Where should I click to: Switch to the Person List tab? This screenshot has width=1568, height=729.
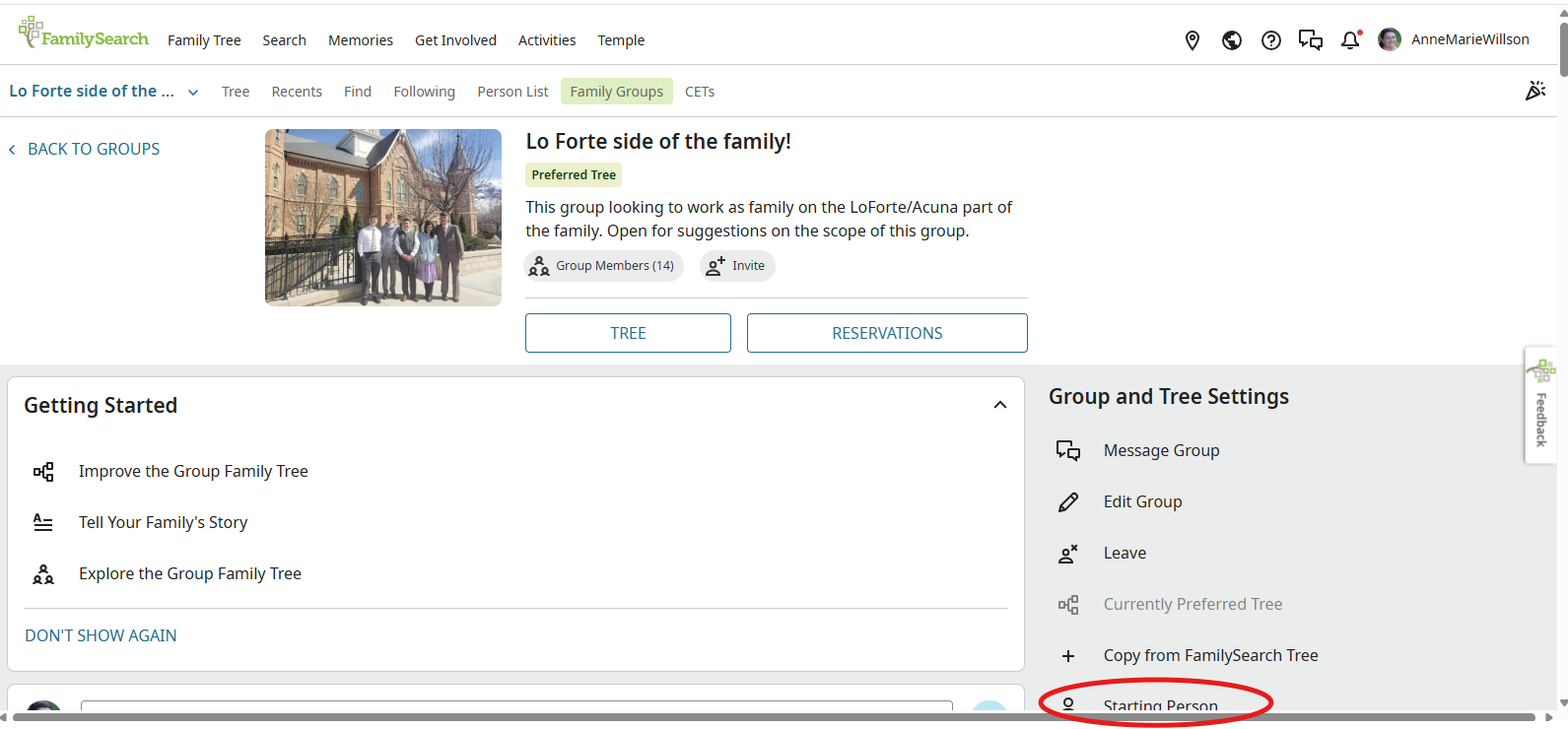tap(512, 92)
